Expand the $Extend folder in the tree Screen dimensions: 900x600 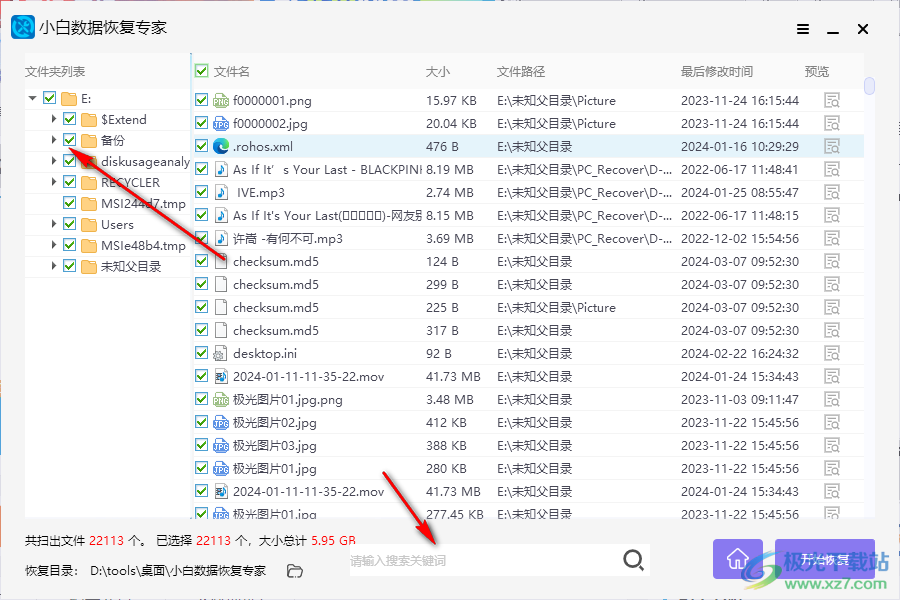(55, 119)
